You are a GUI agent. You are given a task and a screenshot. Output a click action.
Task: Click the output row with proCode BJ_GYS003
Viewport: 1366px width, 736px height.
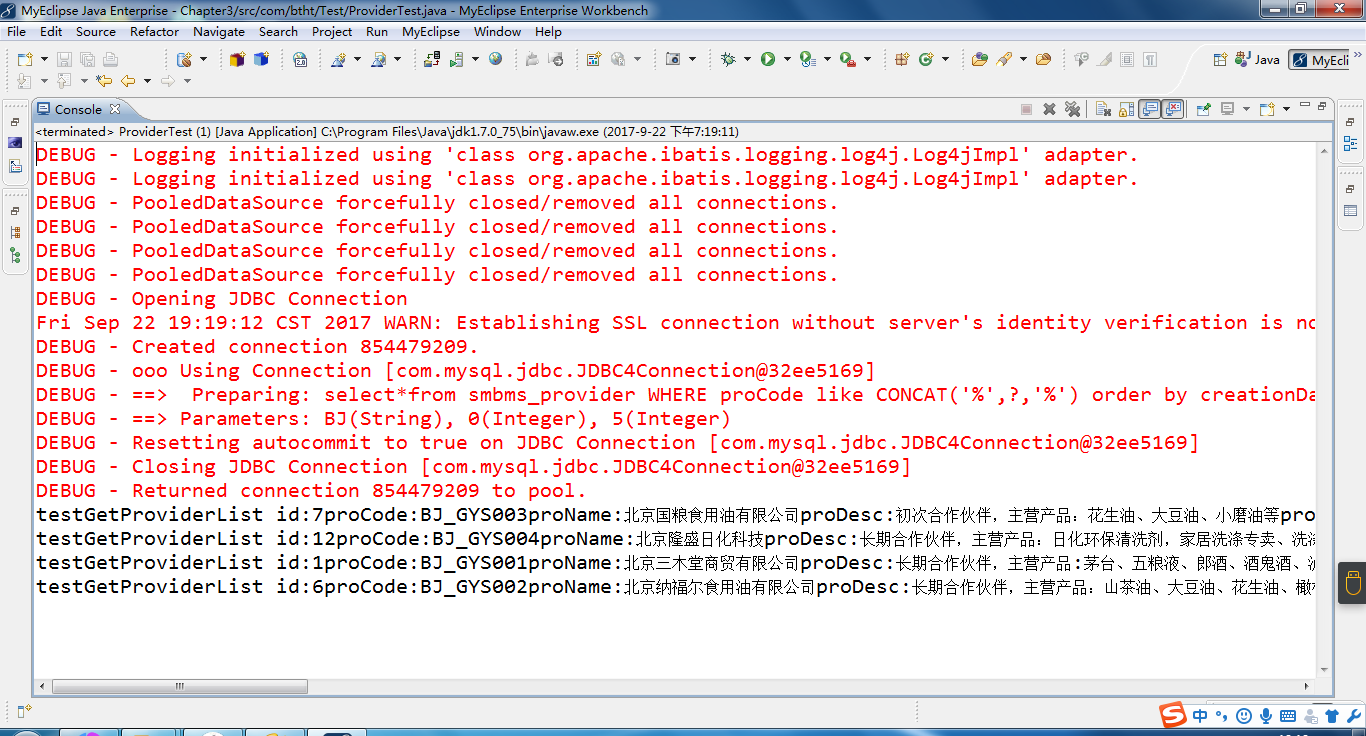[x=675, y=514]
